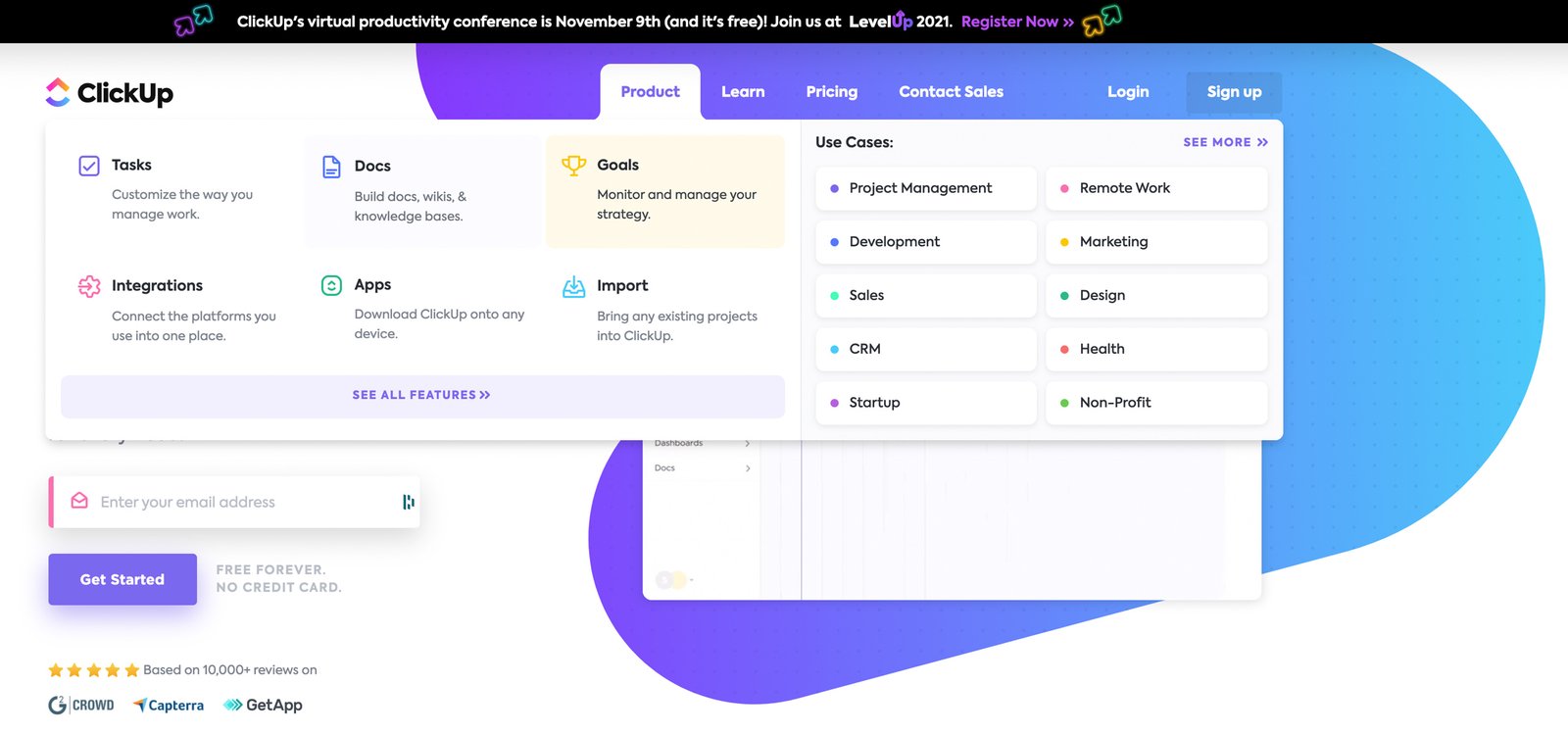Click the envelope icon in email field
The height and width of the screenshot is (733, 1568).
79,501
